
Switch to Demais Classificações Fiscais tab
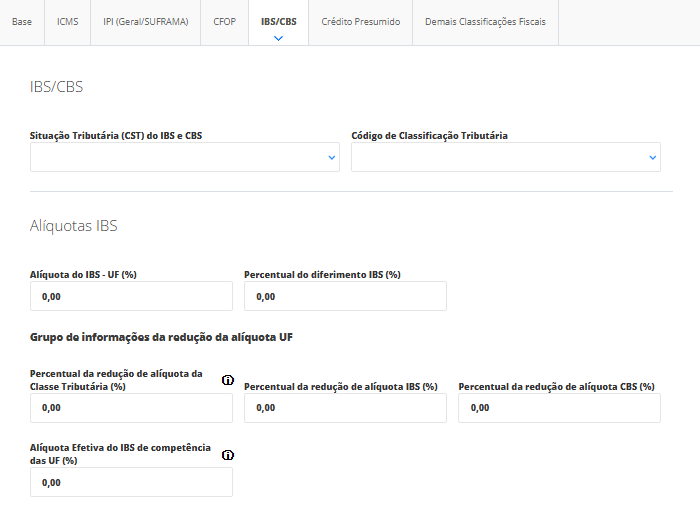[x=485, y=21]
